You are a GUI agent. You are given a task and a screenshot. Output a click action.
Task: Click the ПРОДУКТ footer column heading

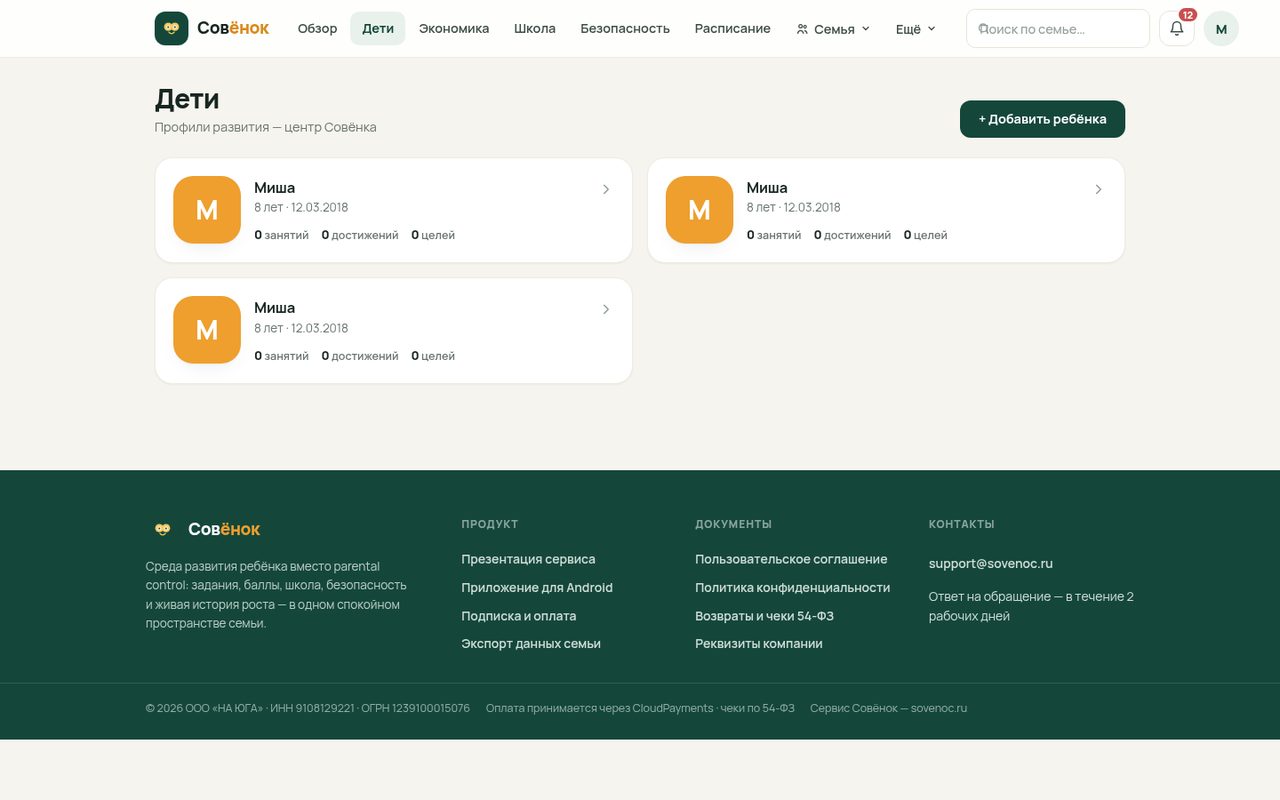click(490, 524)
